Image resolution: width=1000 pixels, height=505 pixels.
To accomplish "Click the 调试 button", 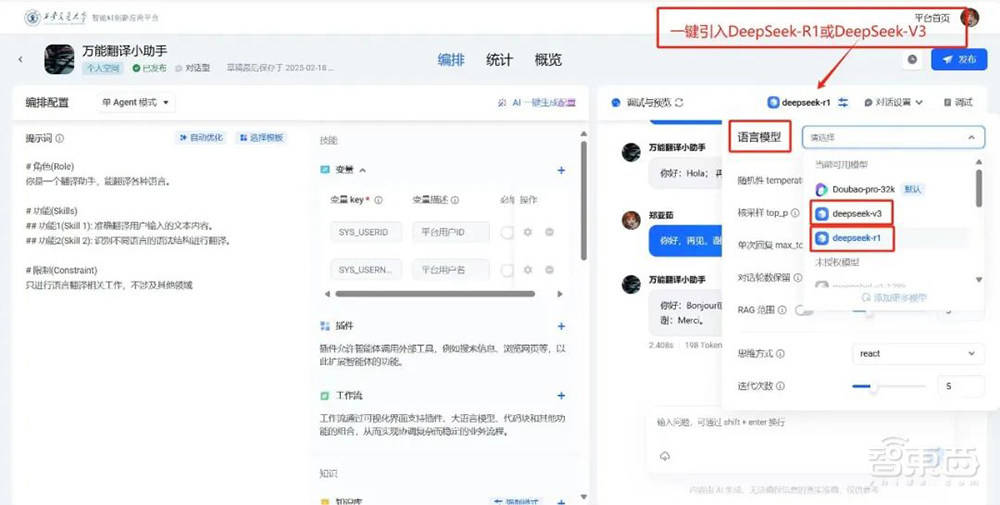I will click(959, 102).
